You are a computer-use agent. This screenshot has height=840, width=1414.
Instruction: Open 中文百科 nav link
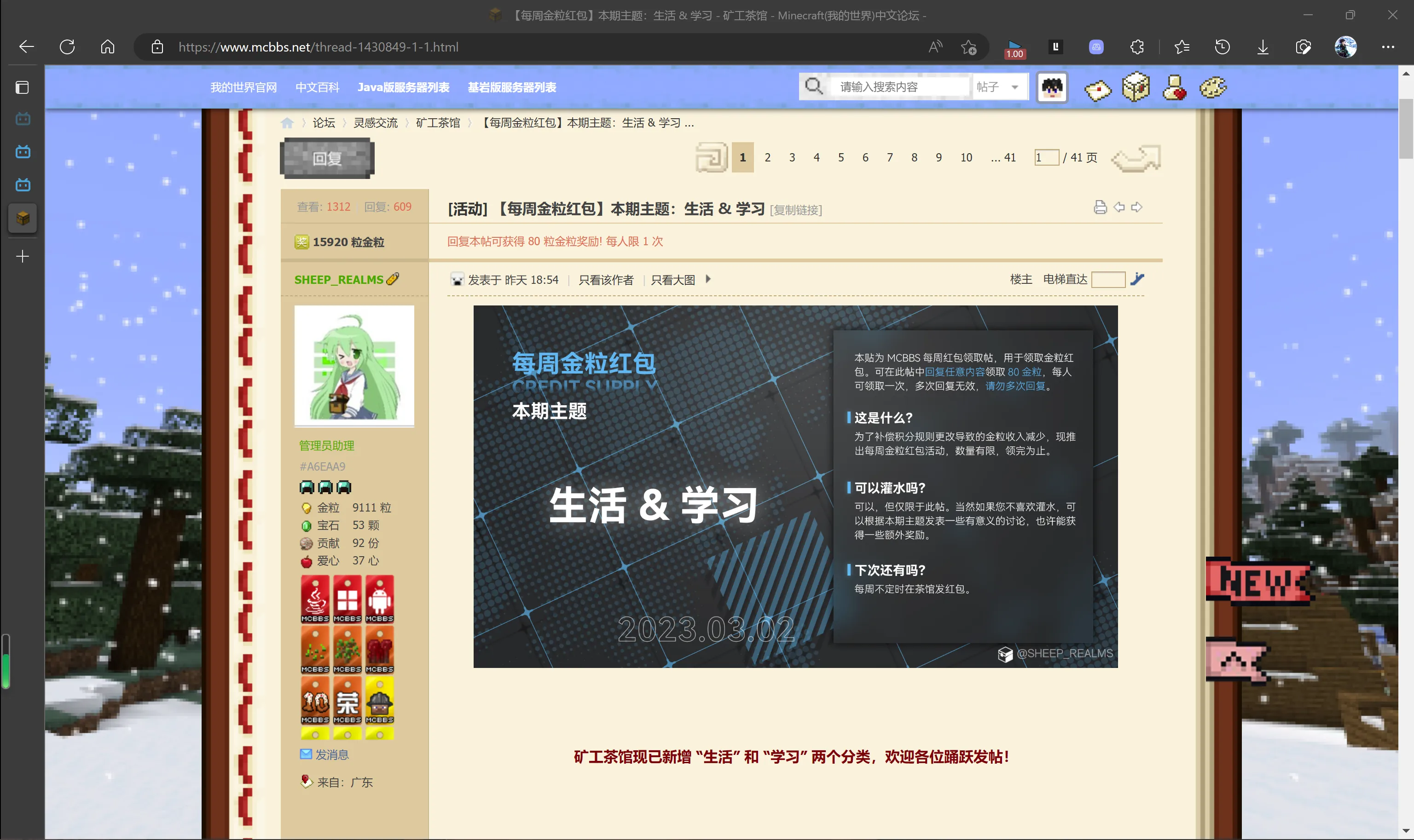(317, 87)
